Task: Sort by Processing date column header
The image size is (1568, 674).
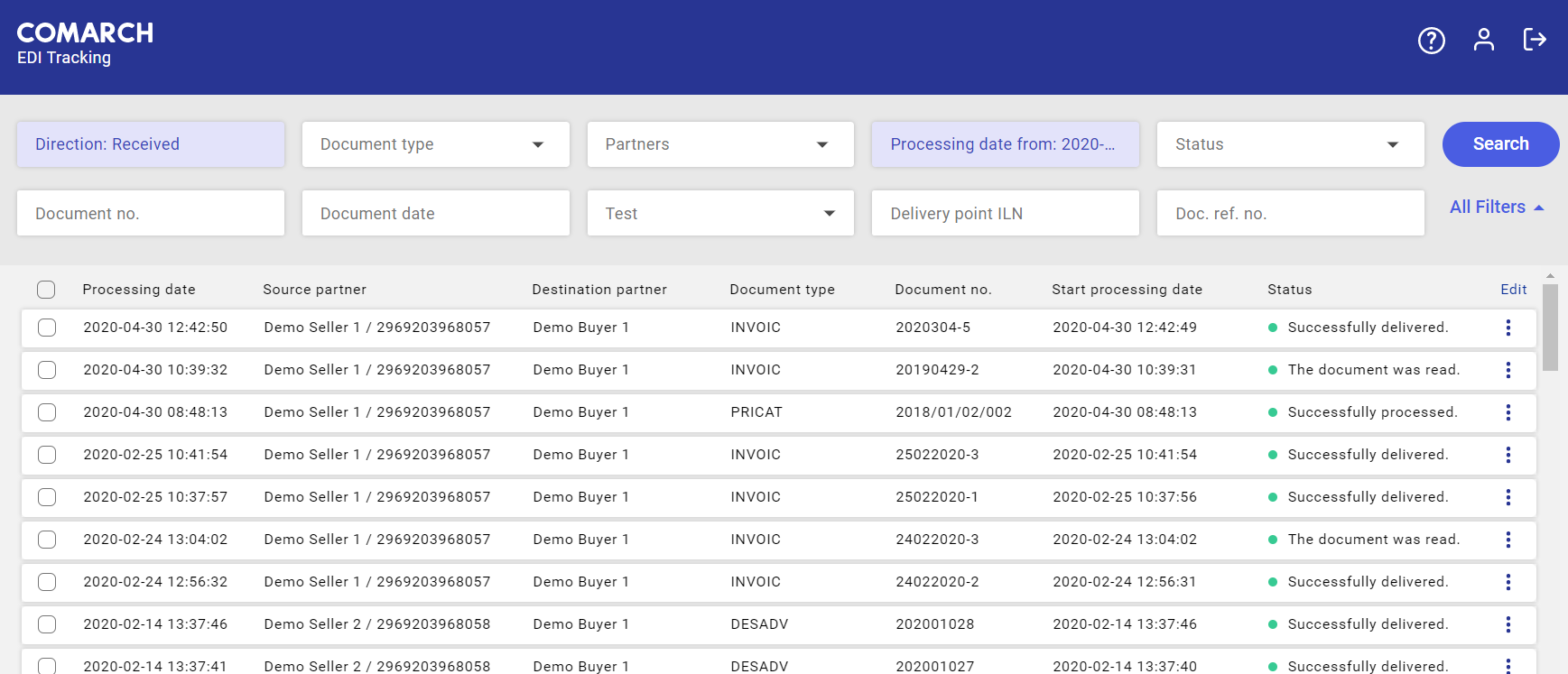Action: pos(139,290)
